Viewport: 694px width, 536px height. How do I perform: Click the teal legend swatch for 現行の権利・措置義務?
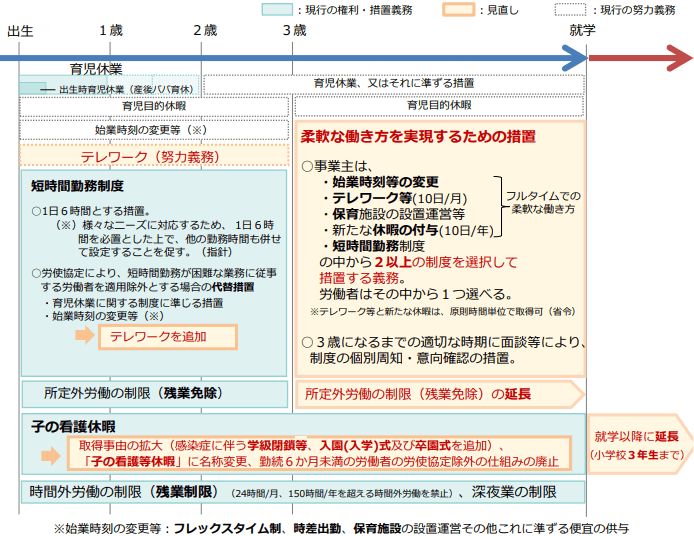point(277,9)
